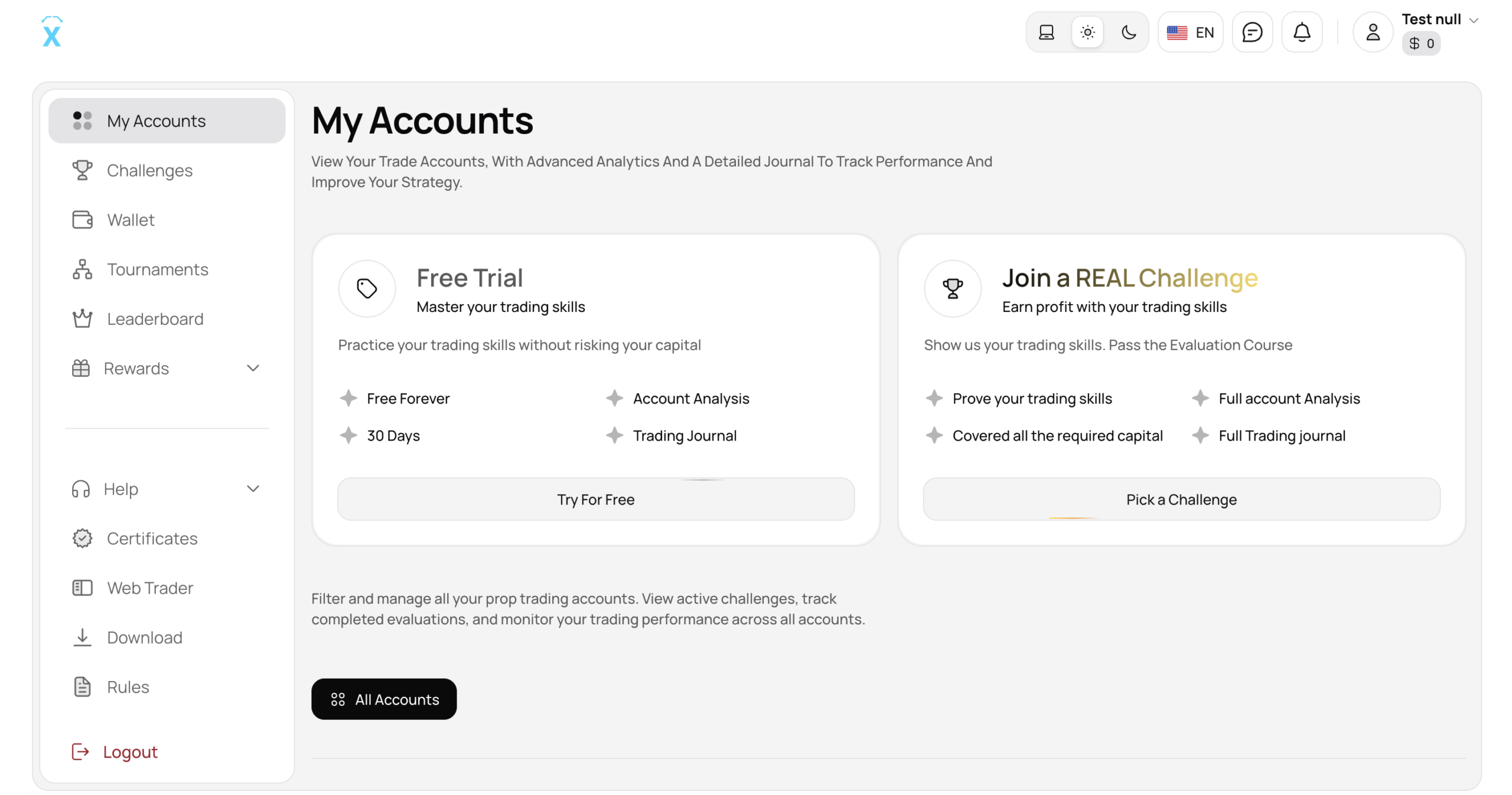1512x795 pixels.
Task: Click the My Accounts sidebar icon
Action: click(x=82, y=120)
